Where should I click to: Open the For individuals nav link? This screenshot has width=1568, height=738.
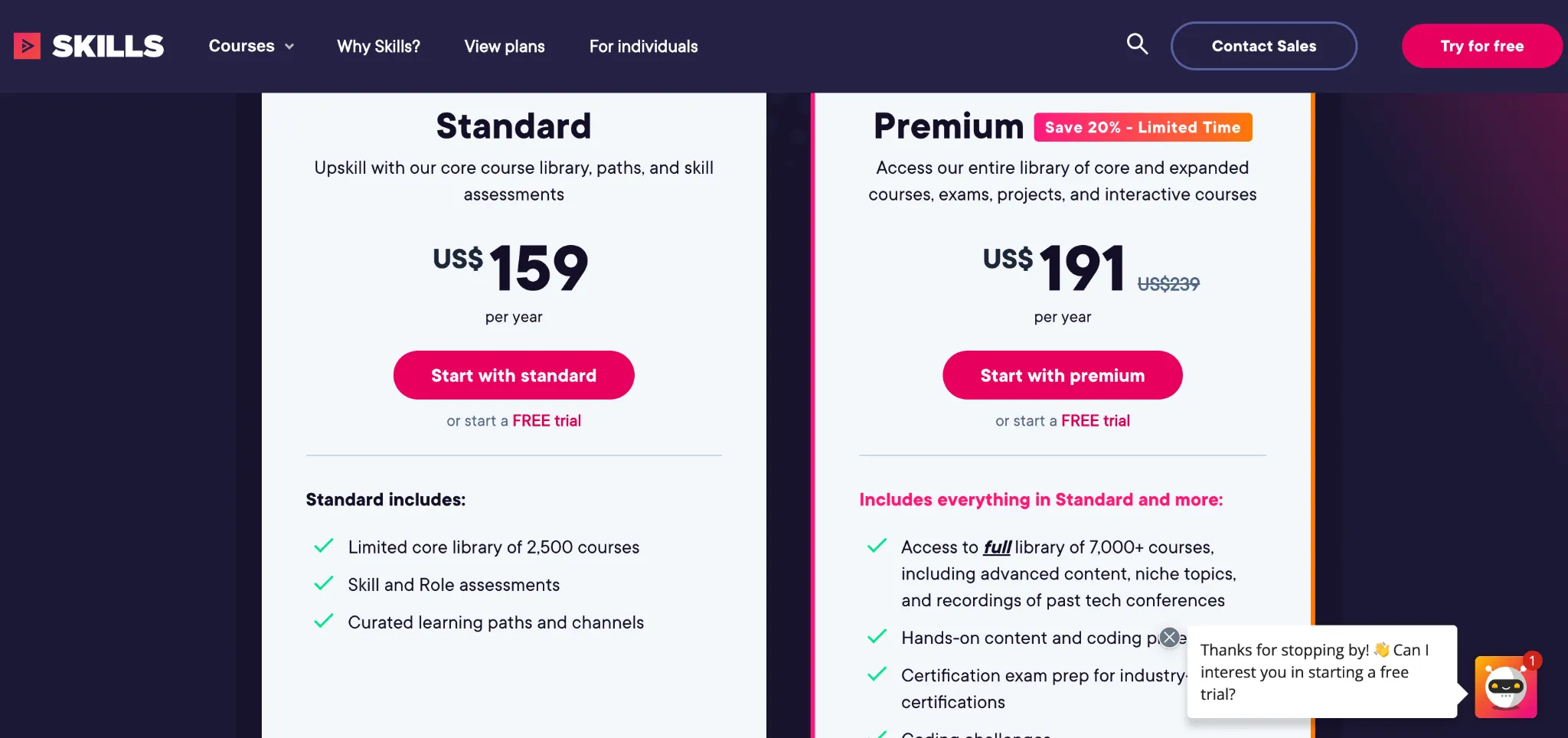click(643, 47)
